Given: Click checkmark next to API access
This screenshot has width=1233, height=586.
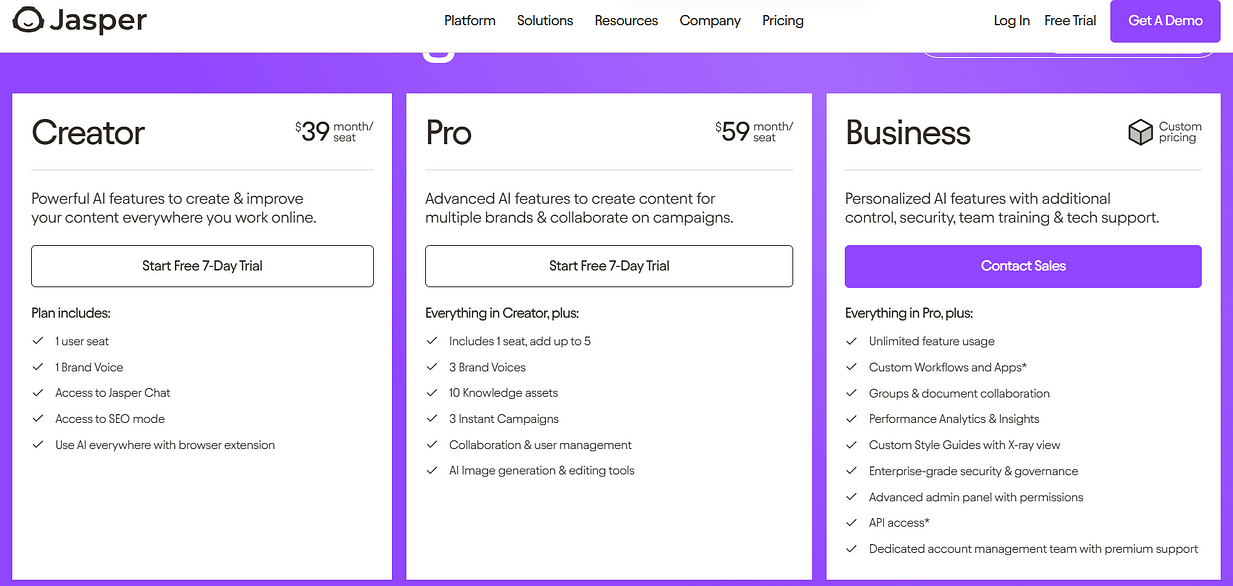Looking at the screenshot, I should pyautogui.click(x=852, y=523).
